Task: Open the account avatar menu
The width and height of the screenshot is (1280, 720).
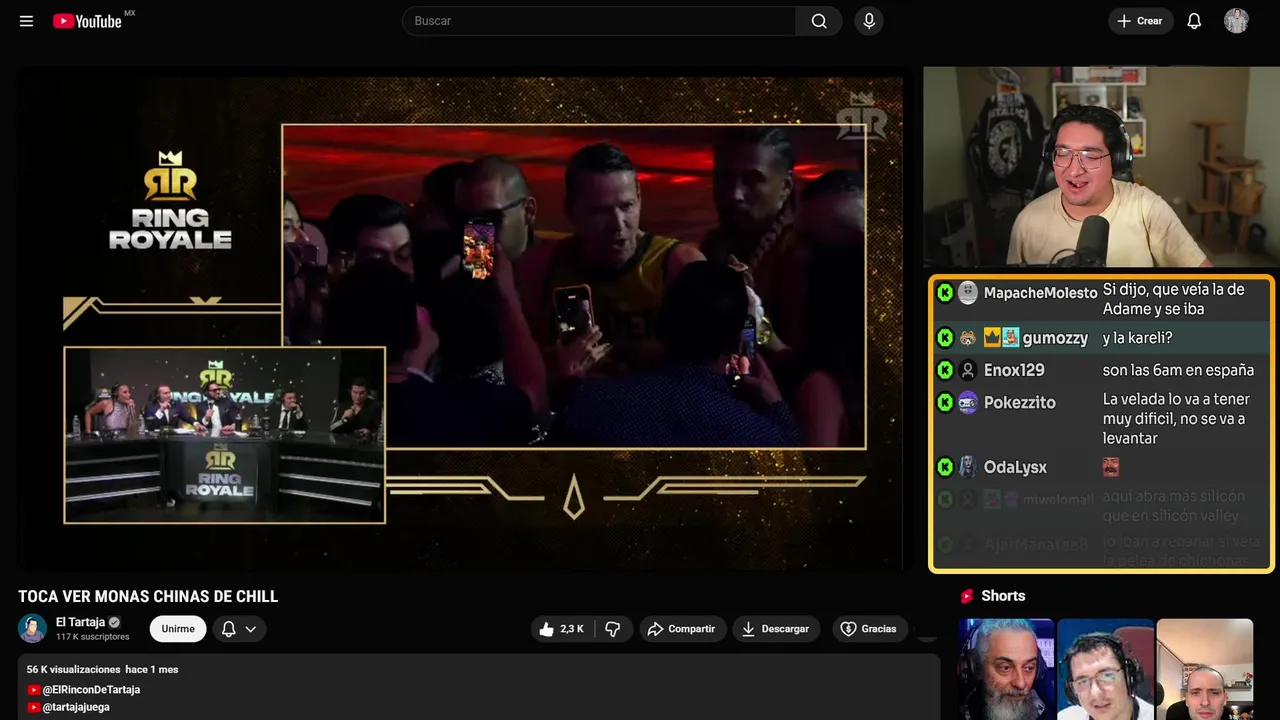Action: coord(1236,21)
